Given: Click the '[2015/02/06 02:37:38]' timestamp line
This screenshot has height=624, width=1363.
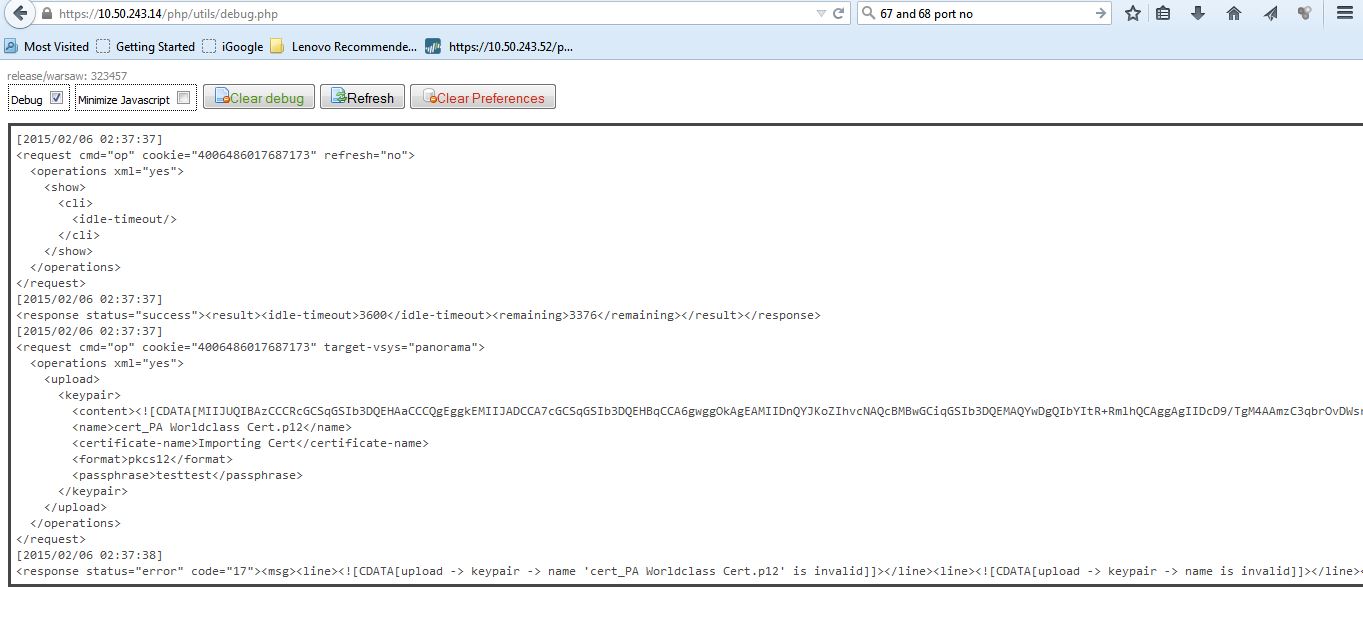Looking at the screenshot, I should (89, 555).
